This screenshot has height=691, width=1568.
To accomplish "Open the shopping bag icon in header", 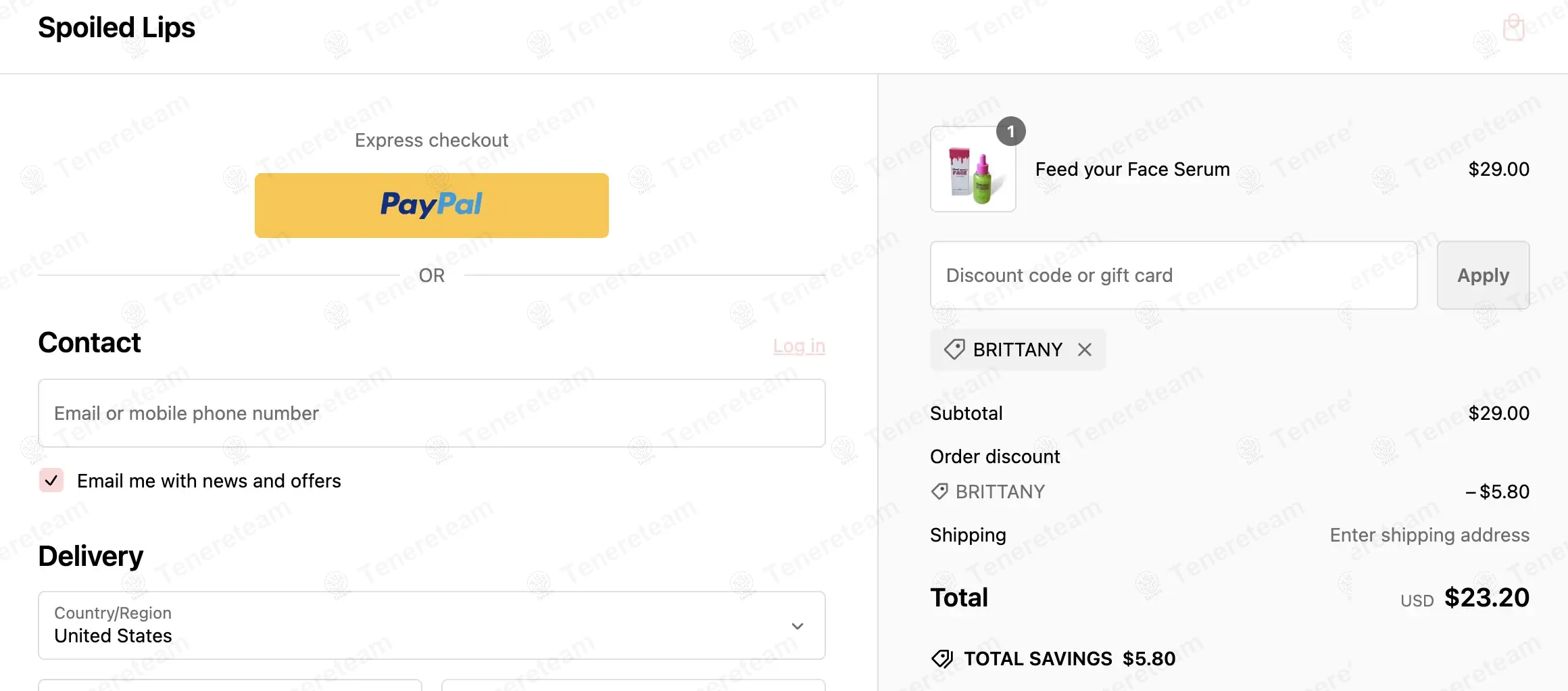I will tap(1513, 28).
